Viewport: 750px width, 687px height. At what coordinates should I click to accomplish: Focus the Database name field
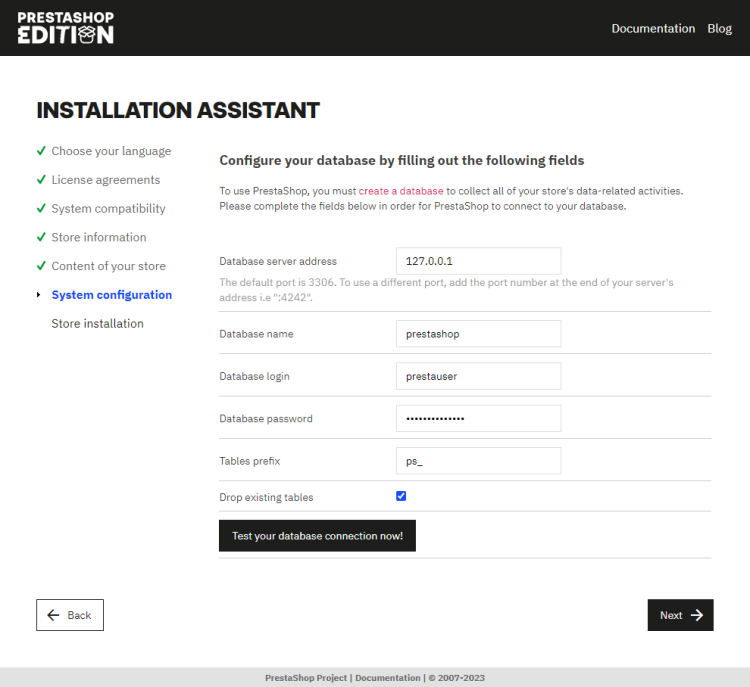click(478, 334)
